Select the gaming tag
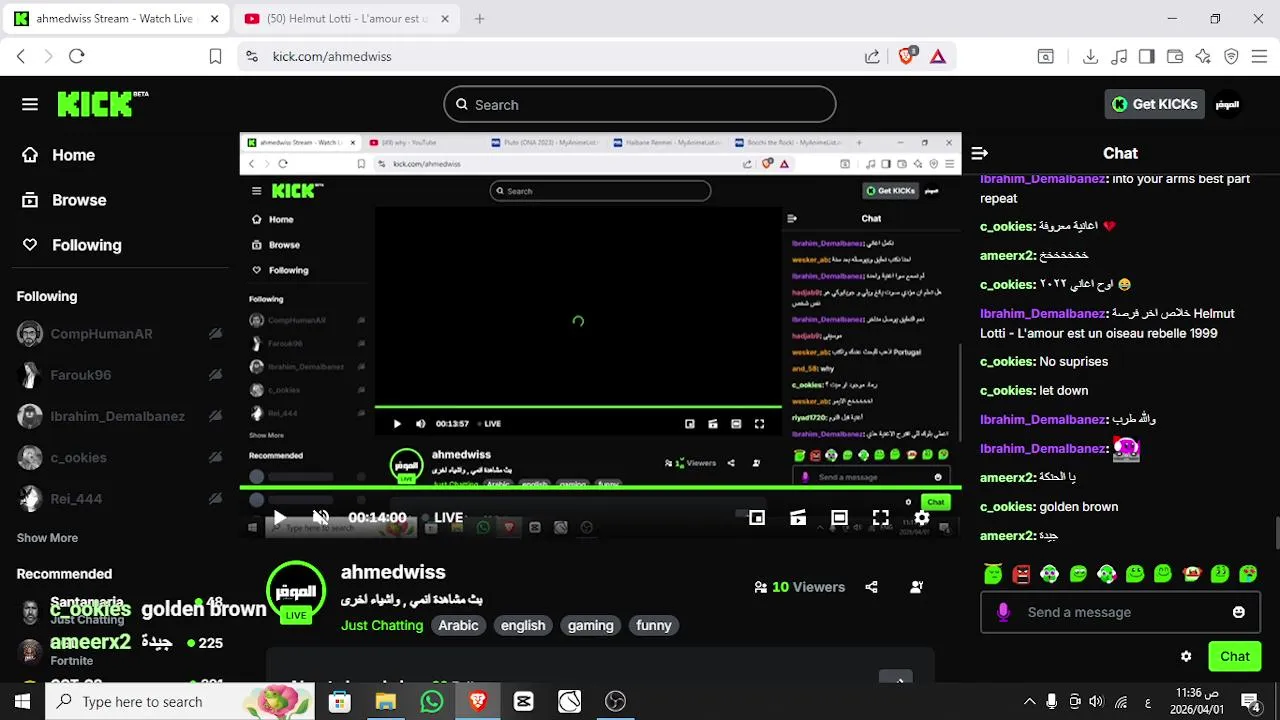Viewport: 1280px width, 720px height. 590,625
